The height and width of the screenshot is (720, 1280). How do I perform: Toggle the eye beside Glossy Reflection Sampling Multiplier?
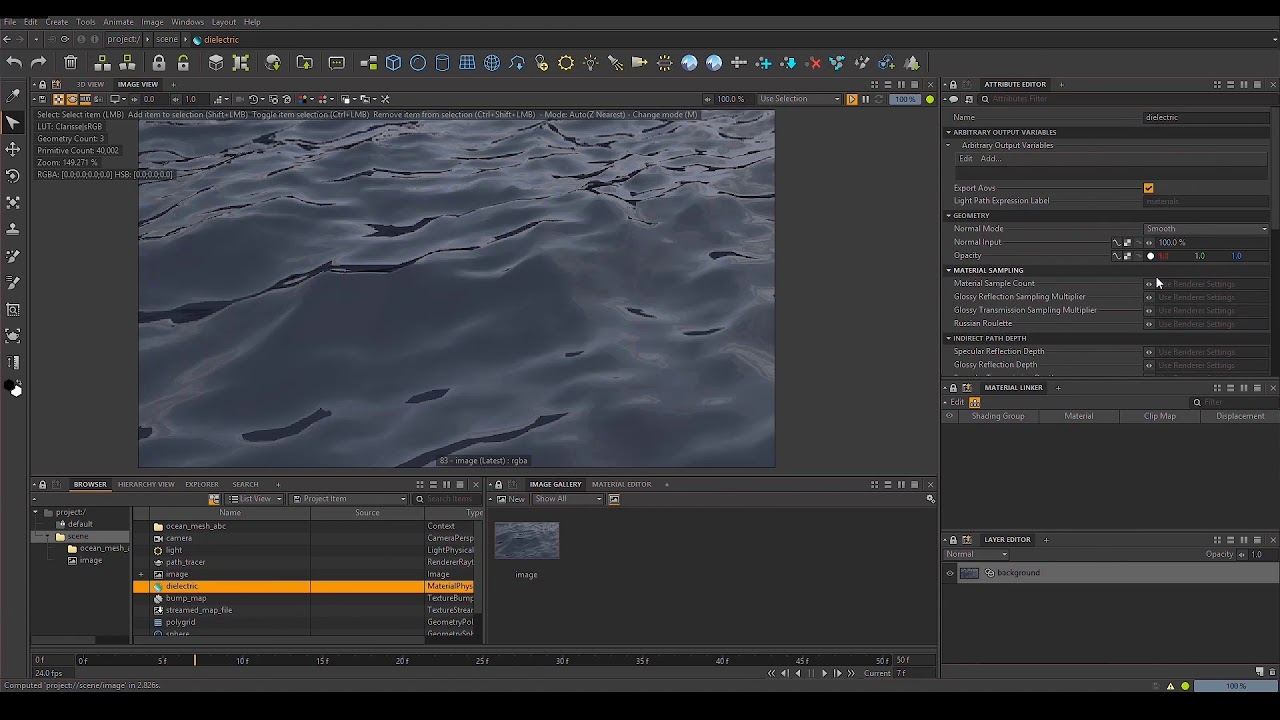[1149, 297]
